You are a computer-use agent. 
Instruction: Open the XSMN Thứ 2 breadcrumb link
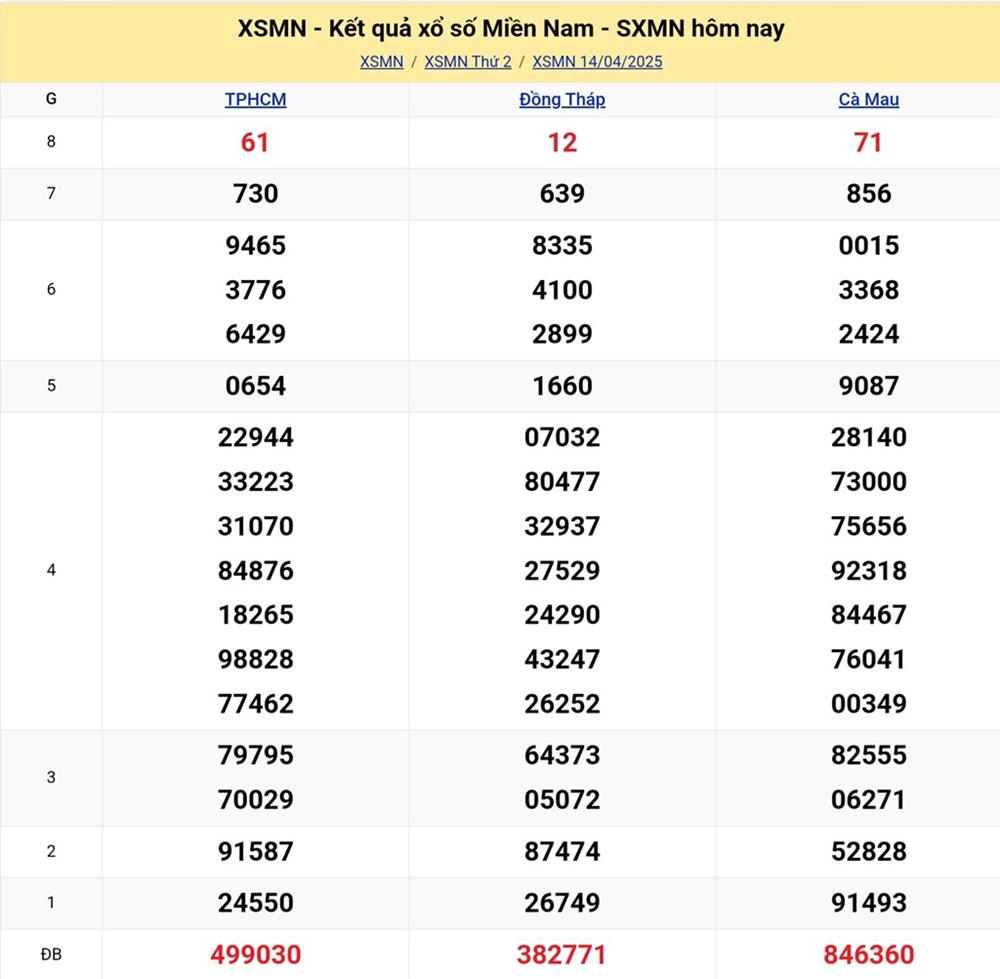pos(467,62)
